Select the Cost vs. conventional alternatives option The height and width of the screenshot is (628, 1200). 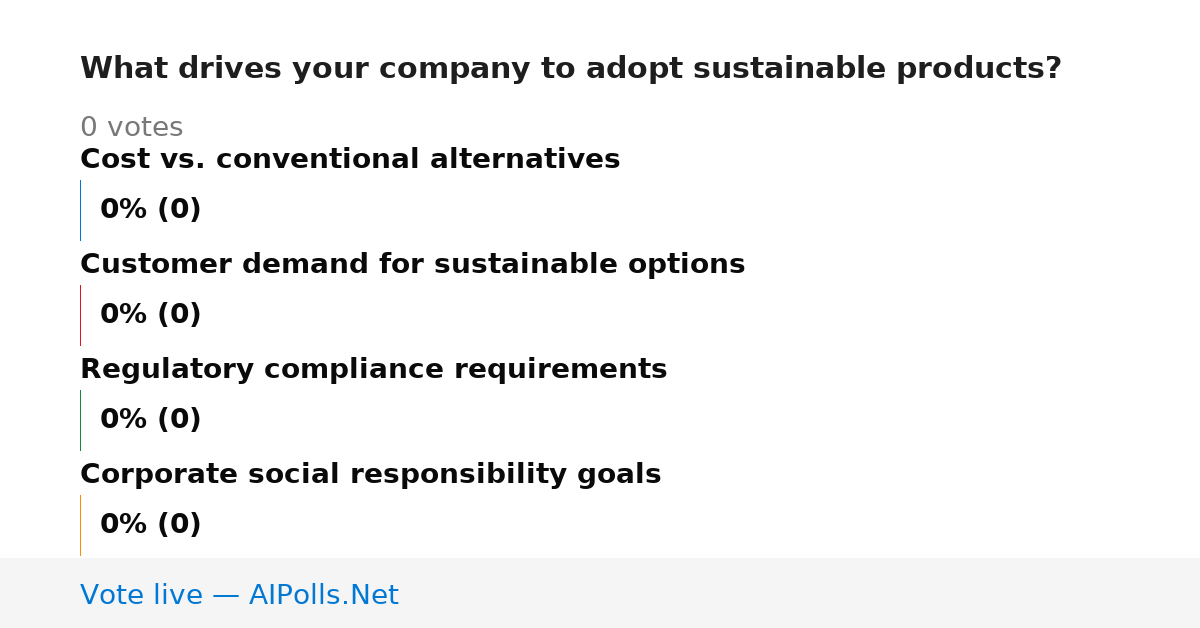350,160
